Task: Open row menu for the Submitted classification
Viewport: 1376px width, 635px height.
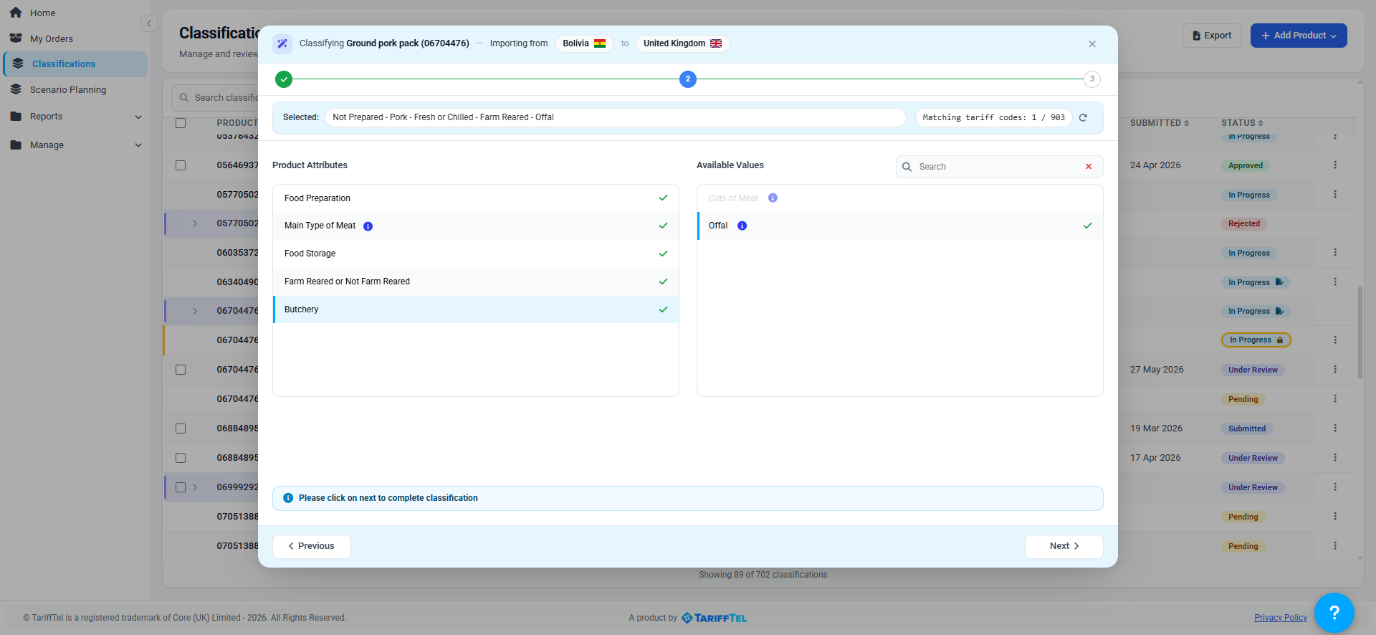Action: (1334, 428)
